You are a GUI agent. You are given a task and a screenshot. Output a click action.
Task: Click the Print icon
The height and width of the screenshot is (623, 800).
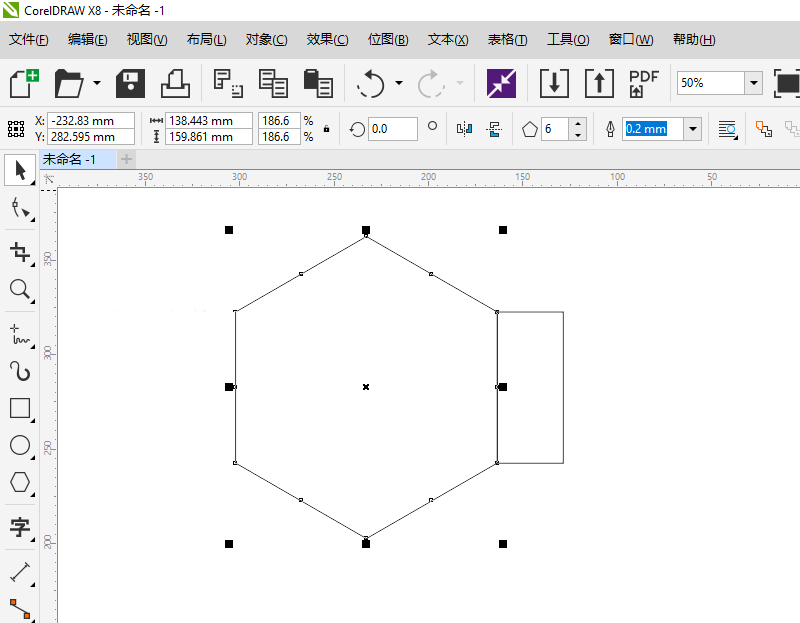point(175,83)
